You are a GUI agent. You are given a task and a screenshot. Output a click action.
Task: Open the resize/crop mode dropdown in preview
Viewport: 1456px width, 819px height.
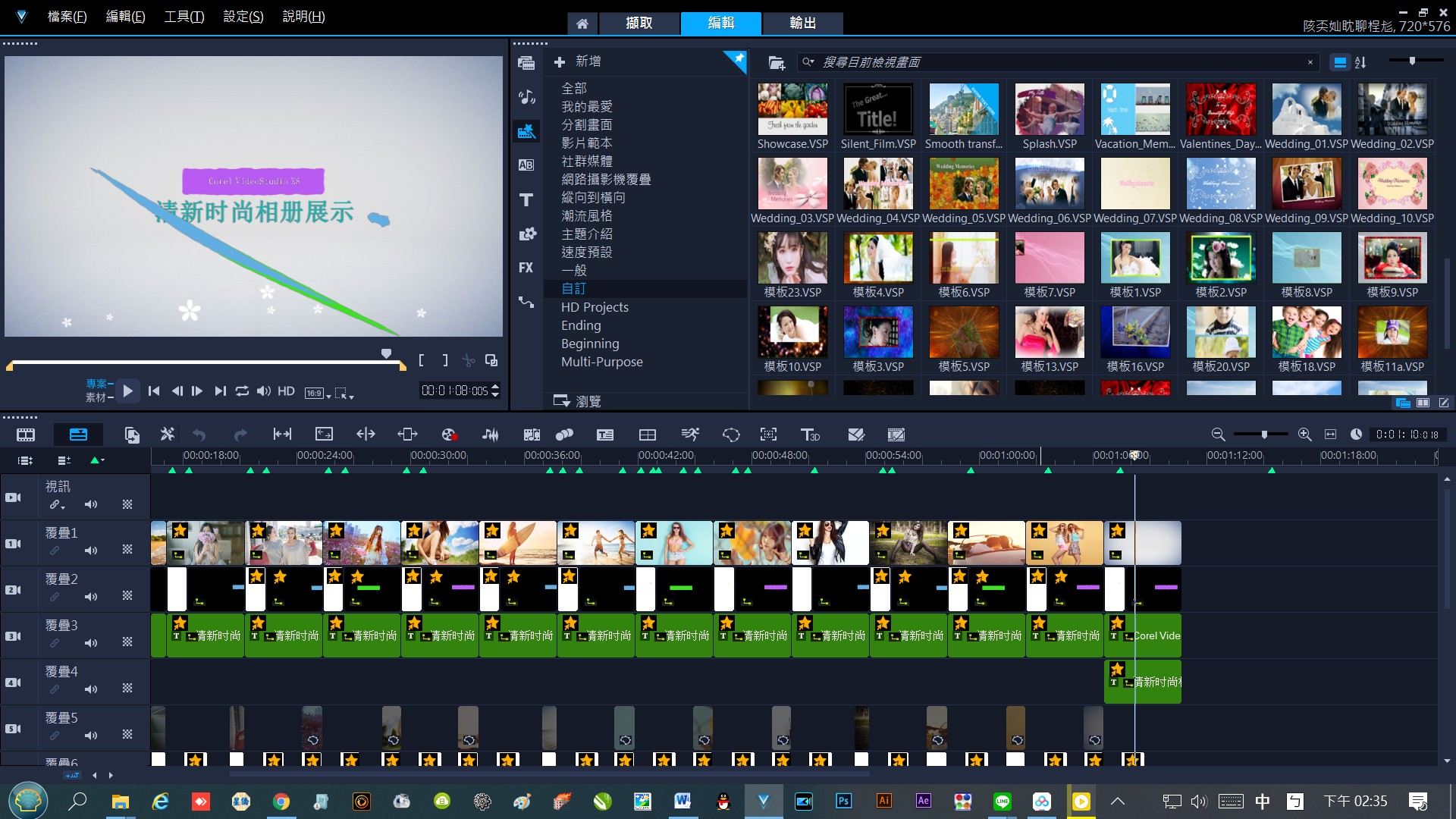345,393
